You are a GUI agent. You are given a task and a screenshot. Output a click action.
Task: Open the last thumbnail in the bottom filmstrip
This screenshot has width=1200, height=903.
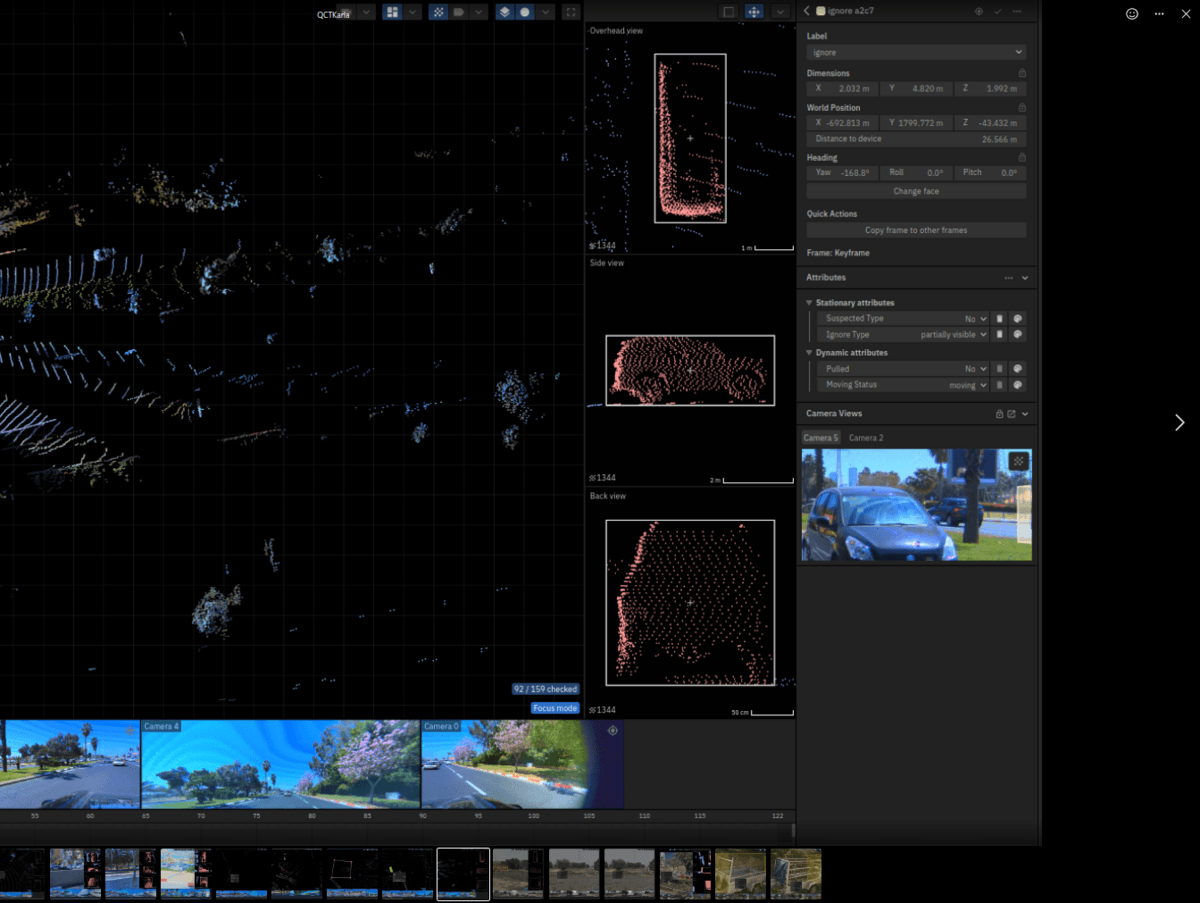click(795, 874)
